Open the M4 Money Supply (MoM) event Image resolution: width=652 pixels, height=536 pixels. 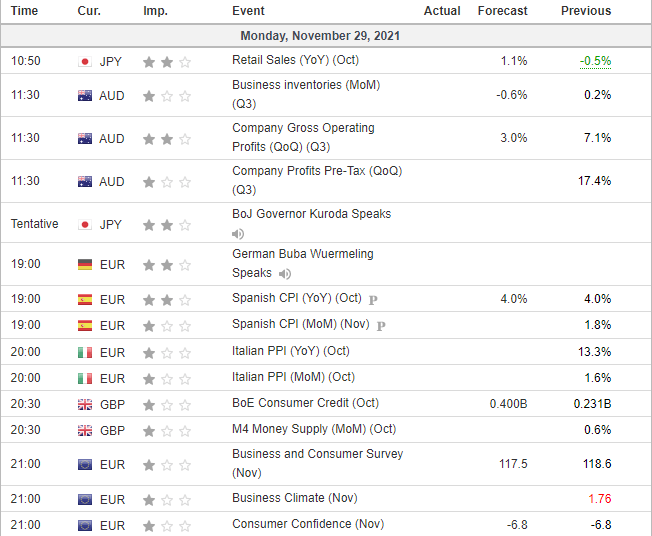313,429
